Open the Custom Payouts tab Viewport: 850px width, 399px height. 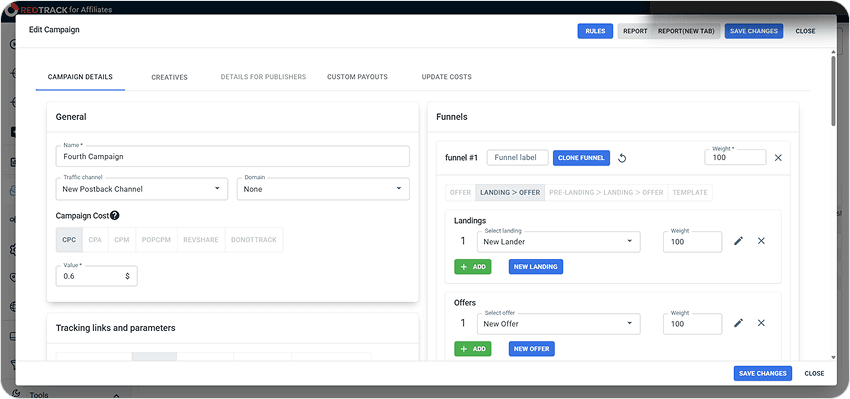click(x=357, y=77)
